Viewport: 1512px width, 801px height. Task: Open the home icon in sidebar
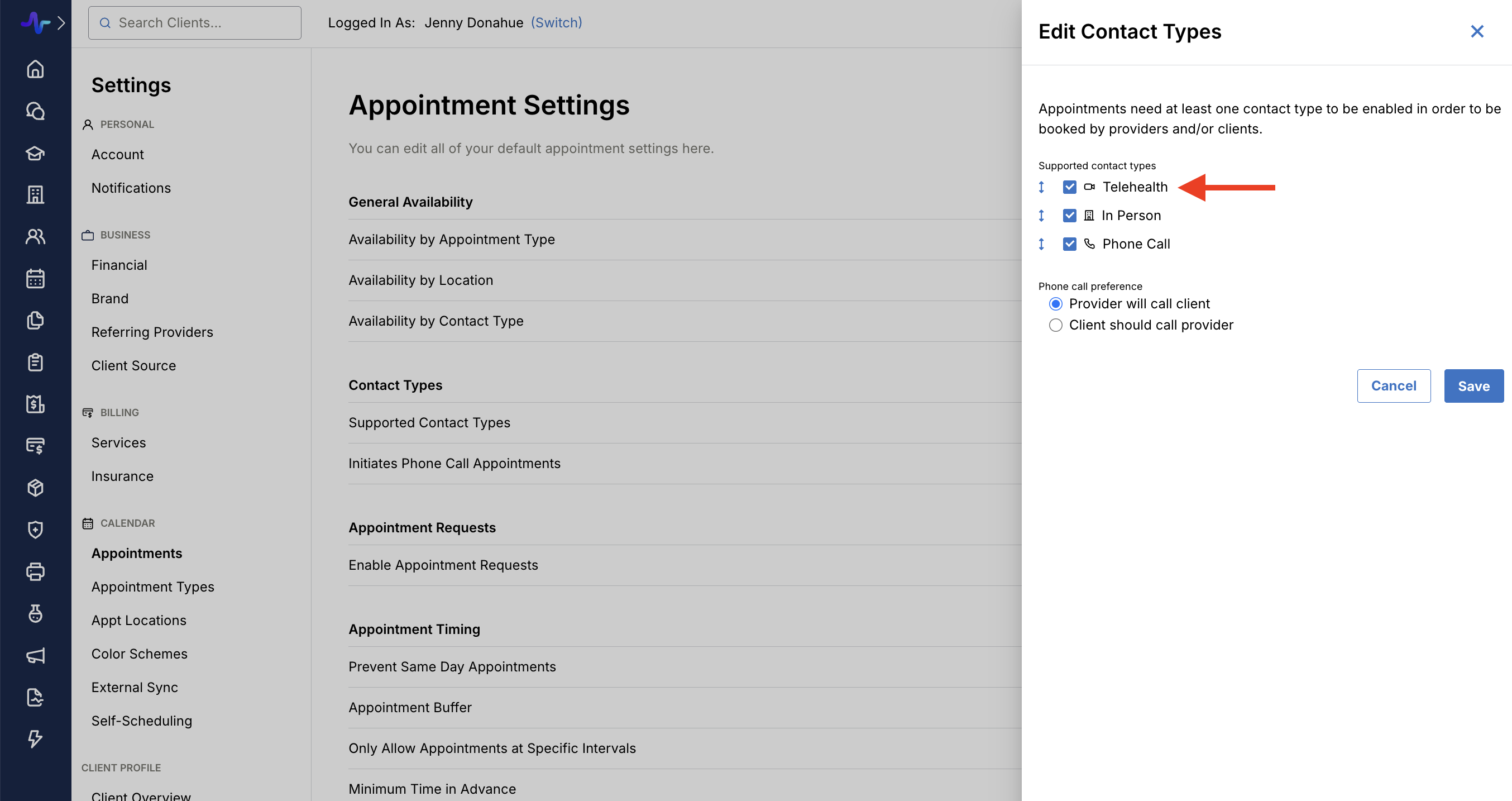pos(35,69)
